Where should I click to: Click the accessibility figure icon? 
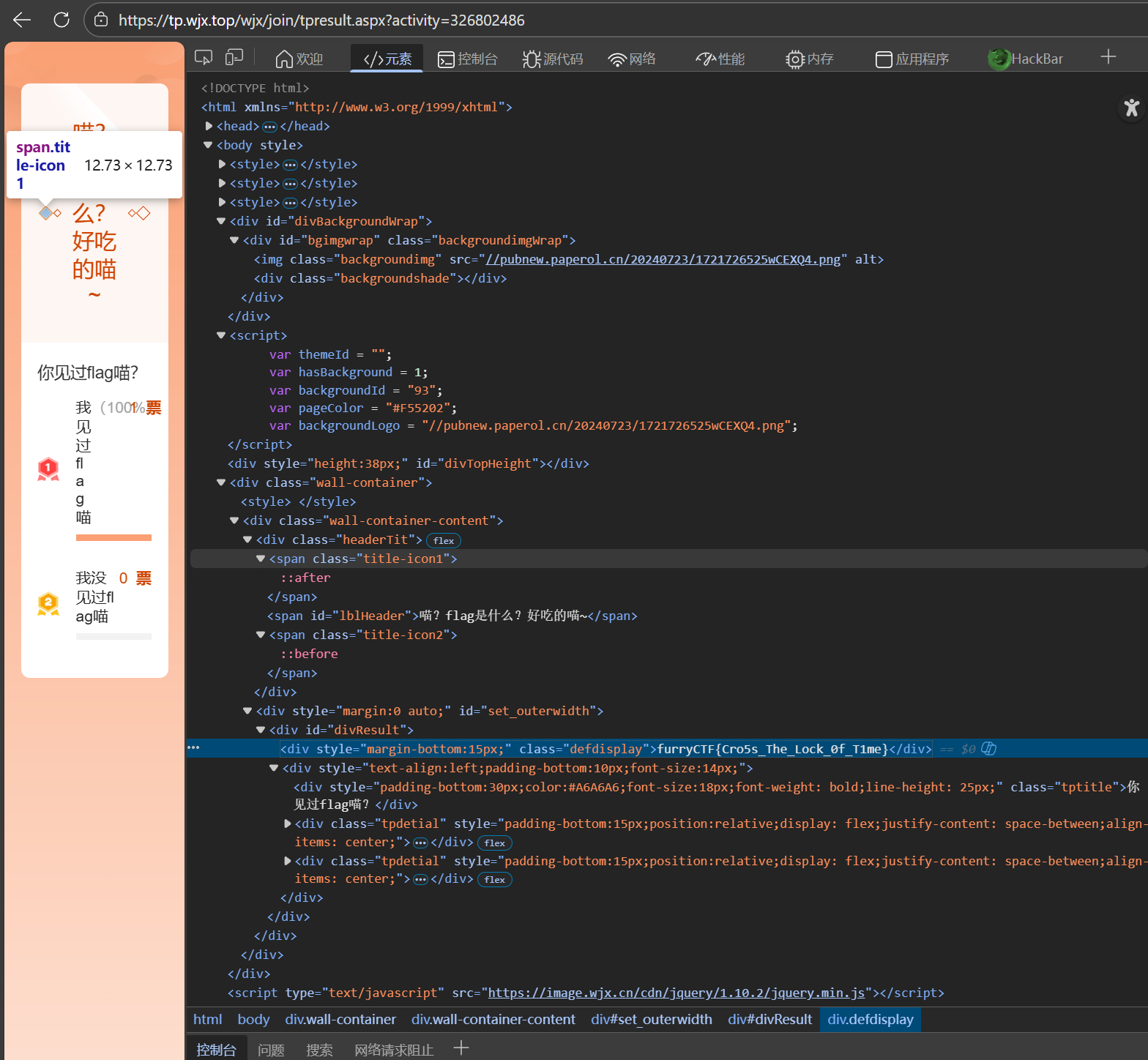[1132, 108]
